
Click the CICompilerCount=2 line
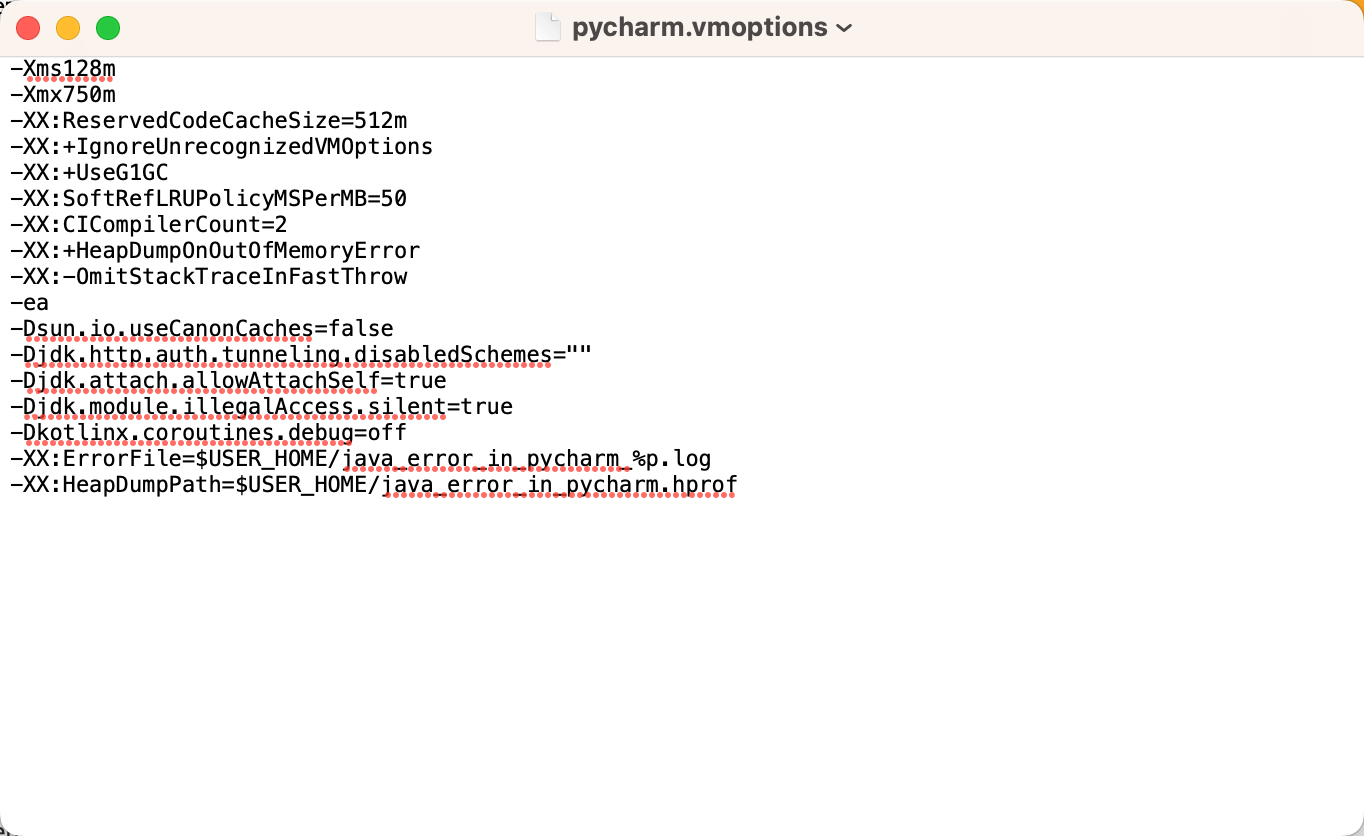coord(149,225)
